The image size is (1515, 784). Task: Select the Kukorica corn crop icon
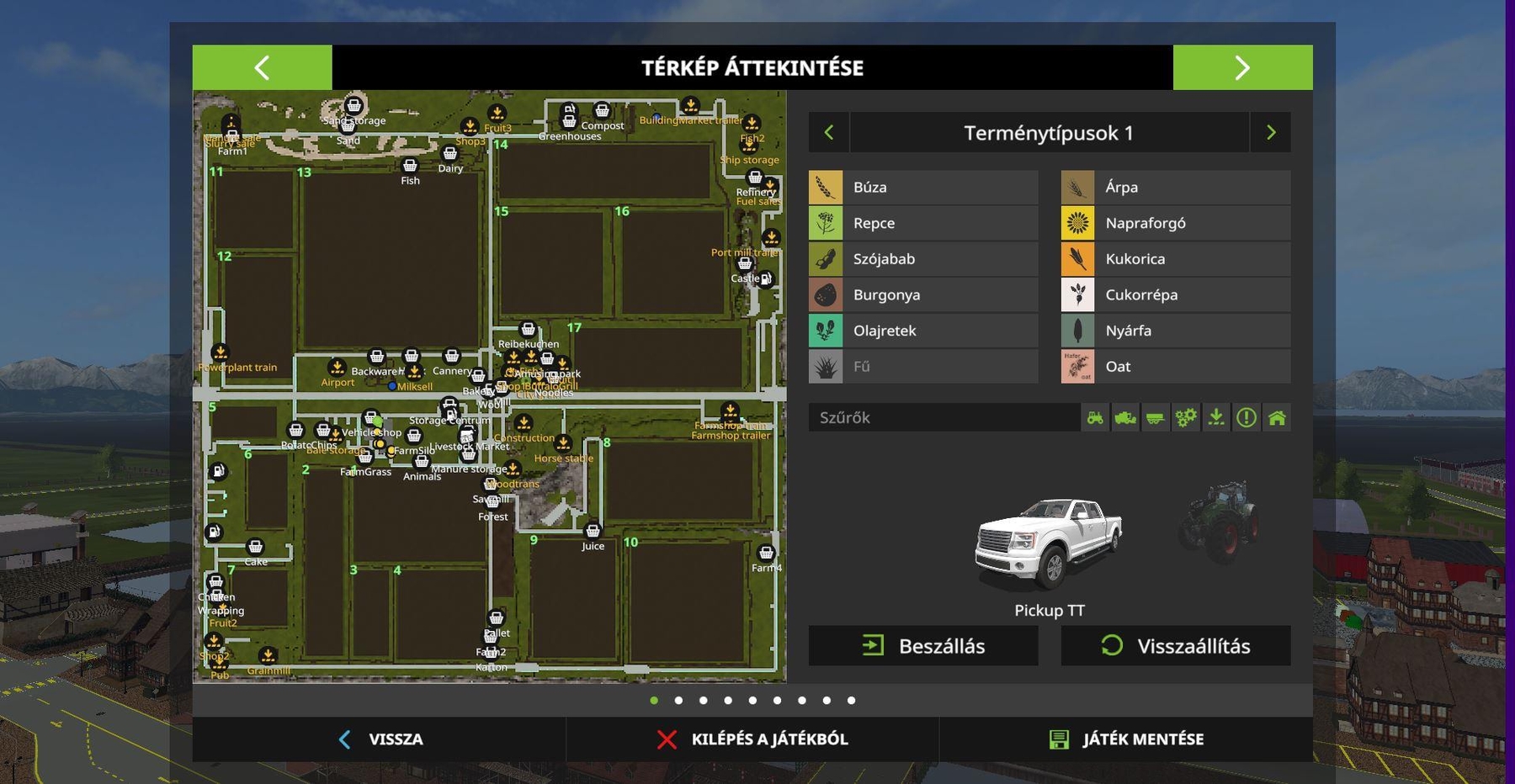1077,259
